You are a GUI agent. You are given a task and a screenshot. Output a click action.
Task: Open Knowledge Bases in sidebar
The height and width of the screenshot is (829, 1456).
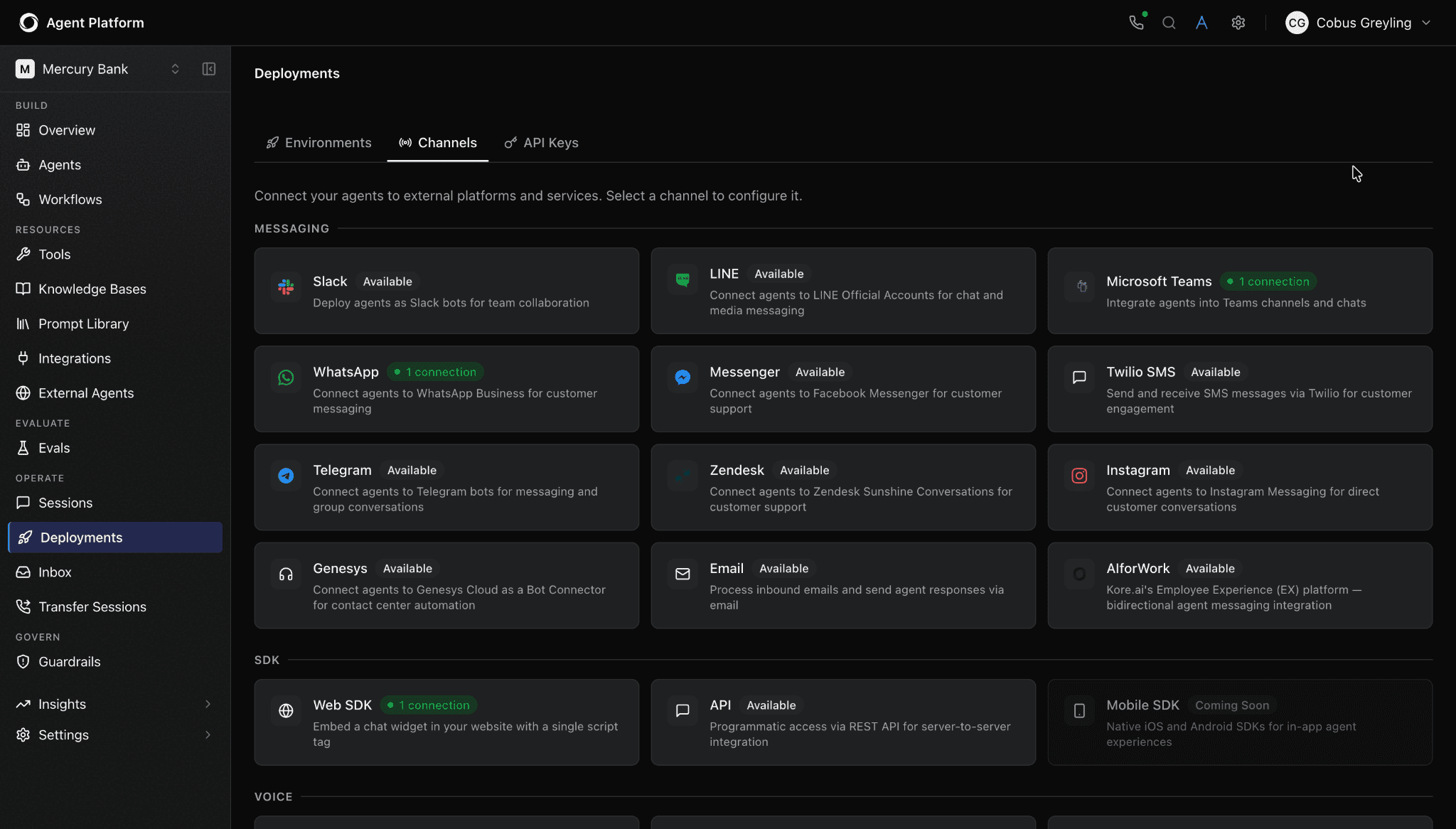click(115, 289)
